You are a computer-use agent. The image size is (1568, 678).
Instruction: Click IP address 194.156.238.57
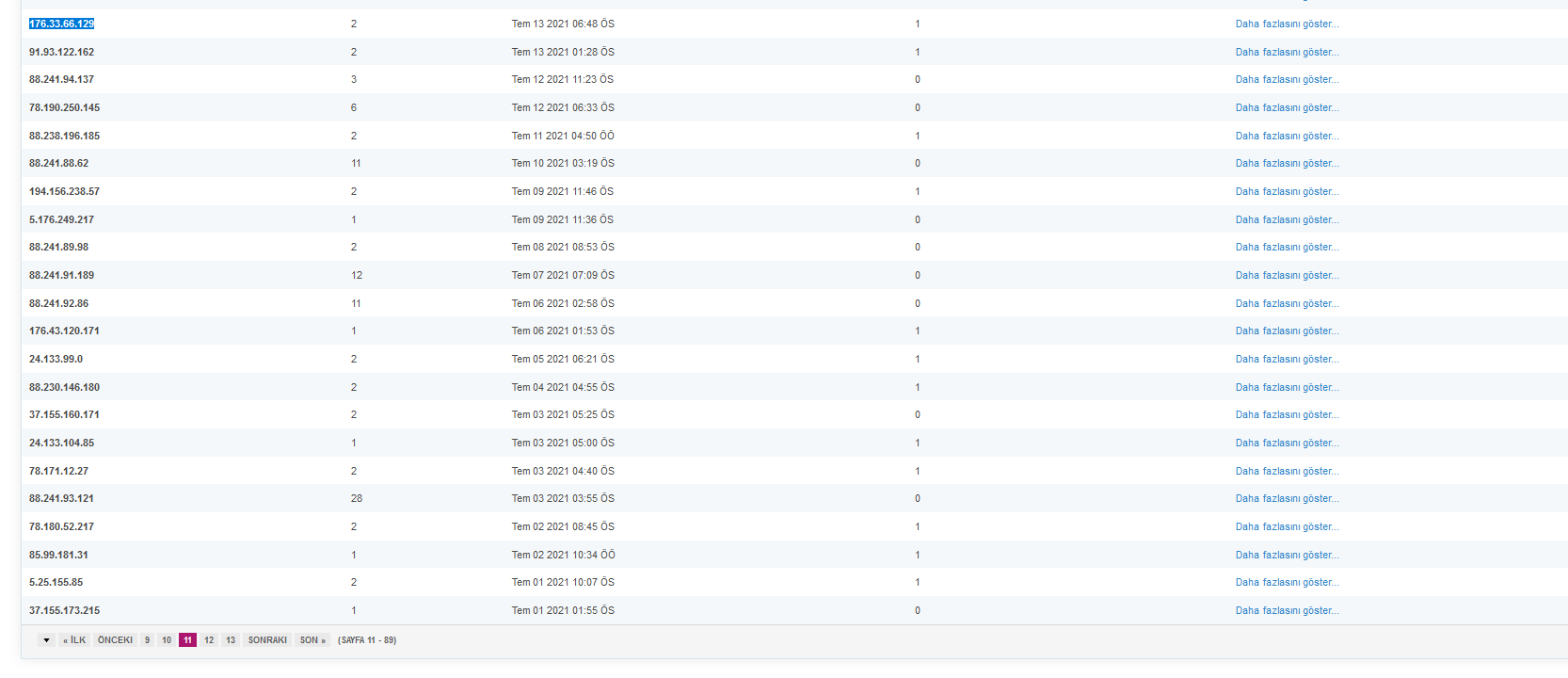(x=64, y=191)
